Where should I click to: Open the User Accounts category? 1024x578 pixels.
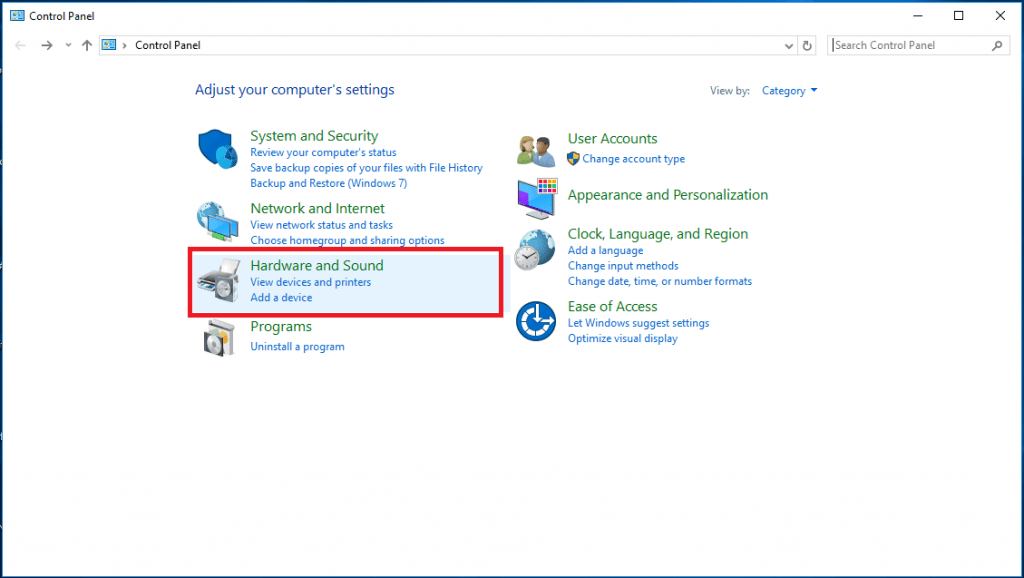click(x=613, y=138)
